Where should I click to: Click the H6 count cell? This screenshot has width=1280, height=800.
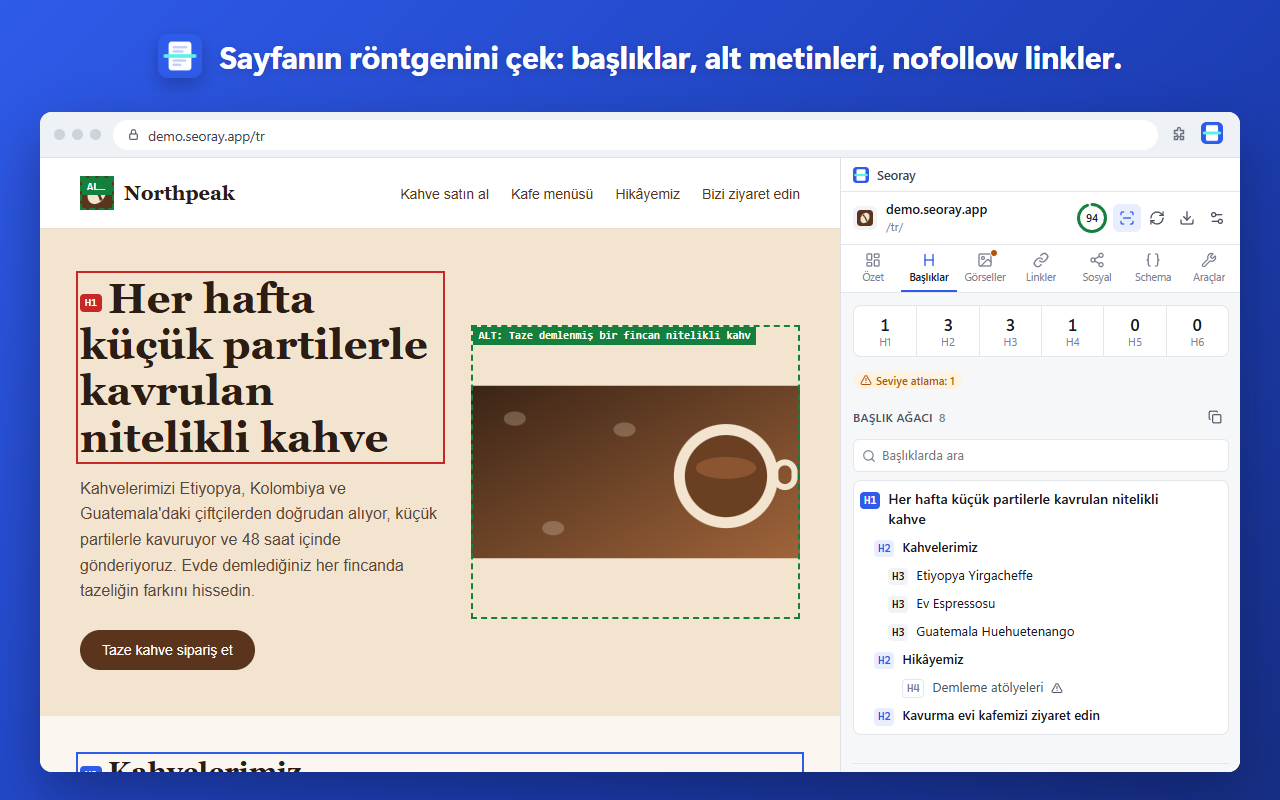[1197, 332]
